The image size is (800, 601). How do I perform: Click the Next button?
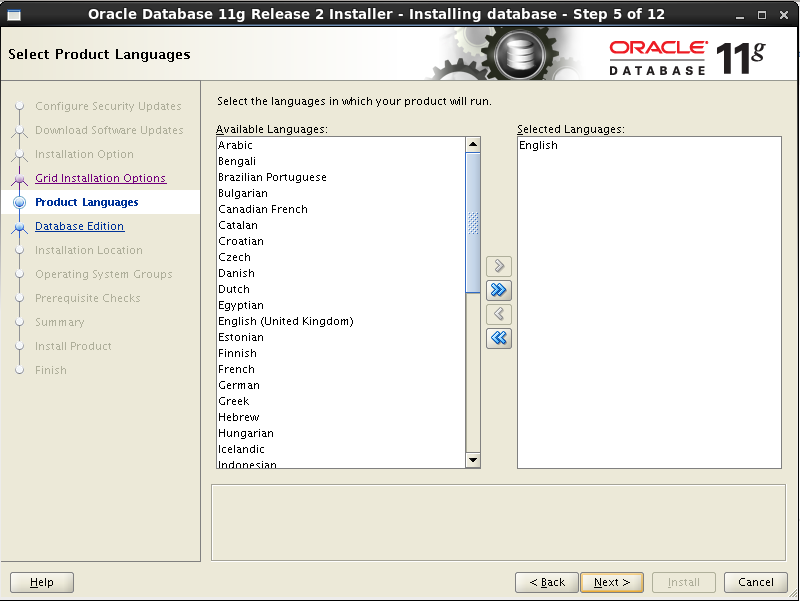pyautogui.click(x=612, y=582)
